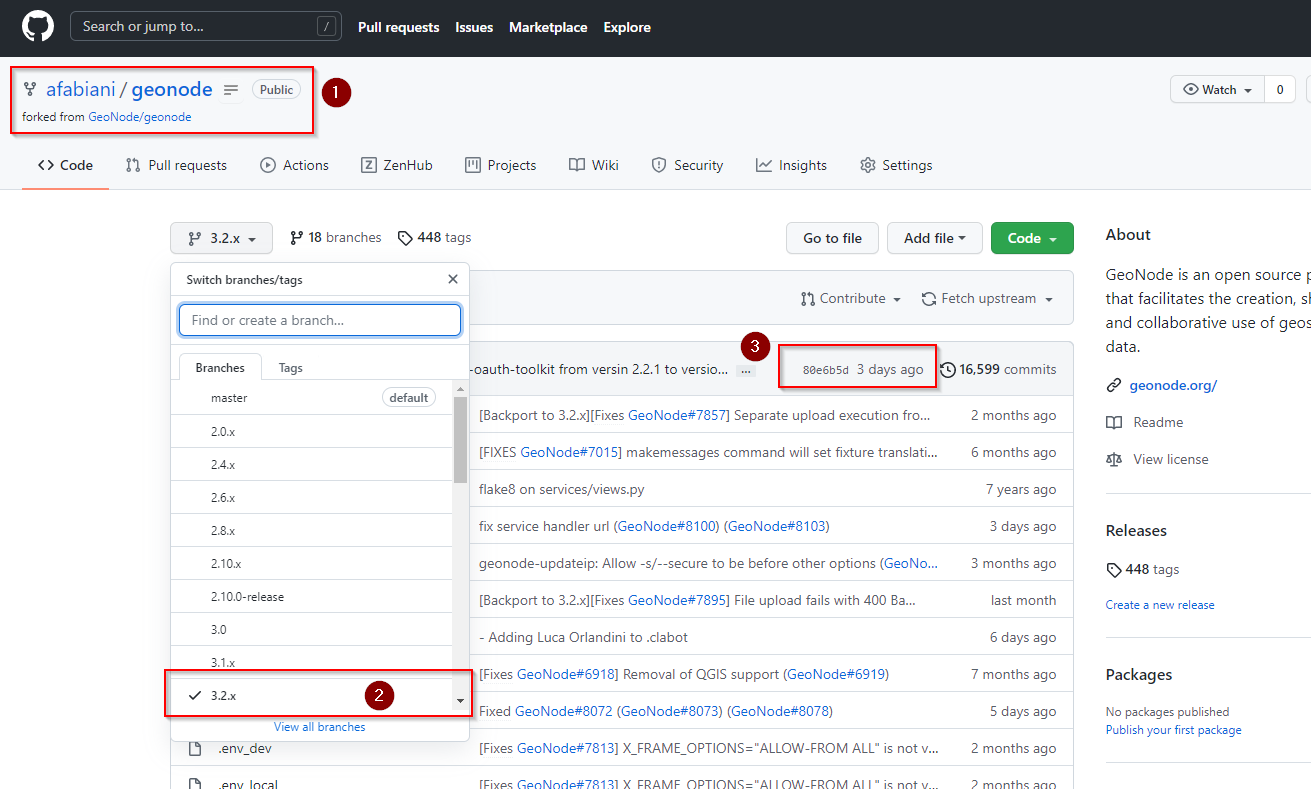The width and height of the screenshot is (1311, 789).
Task: Open the ZenHub tab
Action: 397,165
